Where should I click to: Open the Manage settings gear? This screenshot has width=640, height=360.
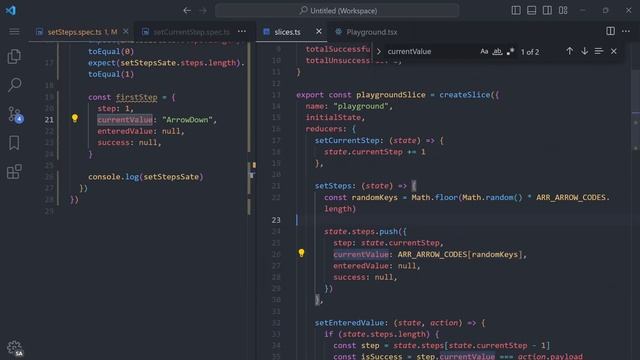click(15, 348)
